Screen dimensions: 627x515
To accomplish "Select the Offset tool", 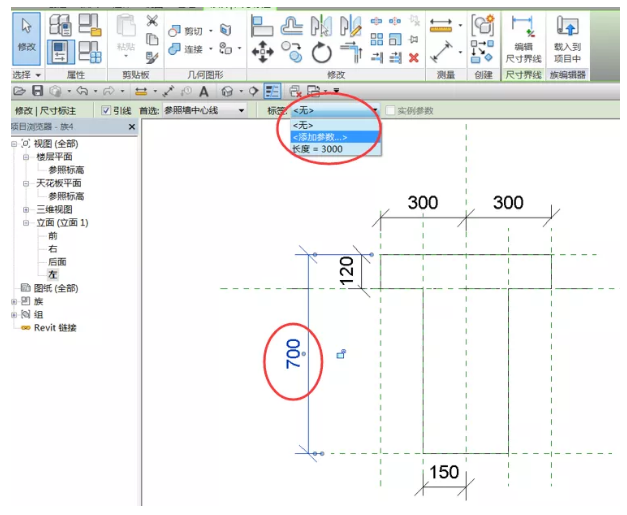I will (292, 26).
